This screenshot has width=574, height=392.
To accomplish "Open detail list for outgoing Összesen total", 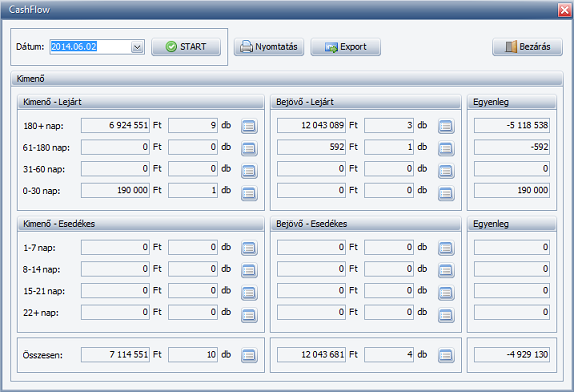I will tap(249, 355).
